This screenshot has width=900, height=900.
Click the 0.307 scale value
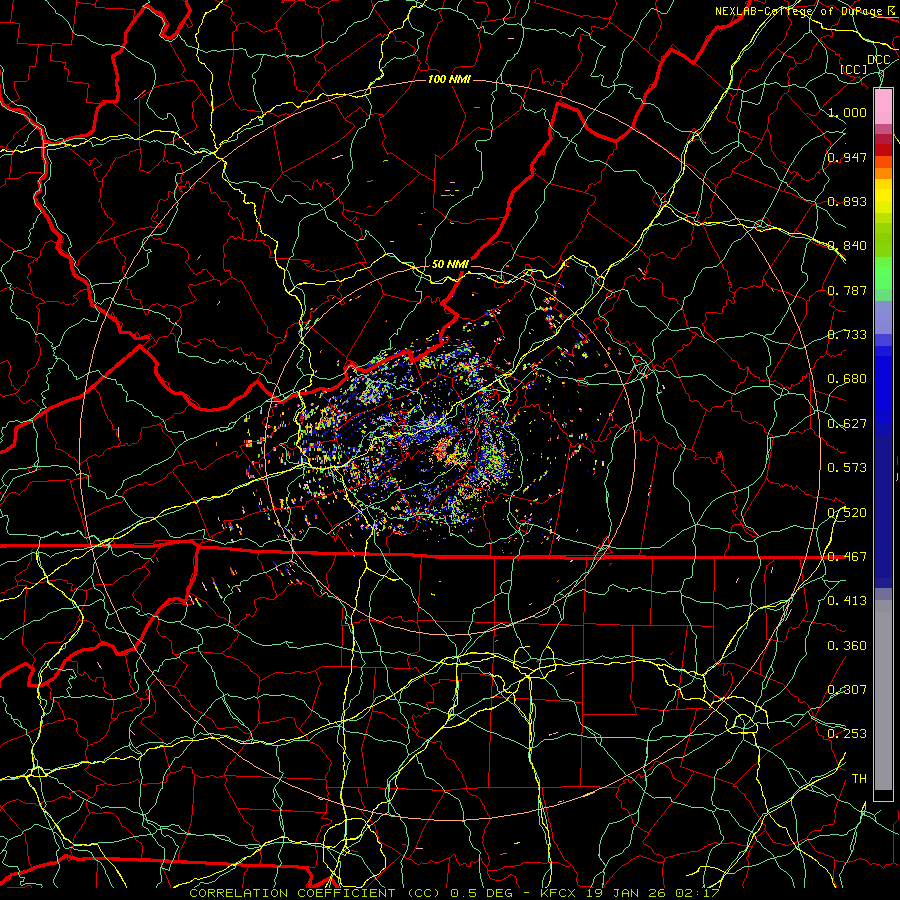847,690
